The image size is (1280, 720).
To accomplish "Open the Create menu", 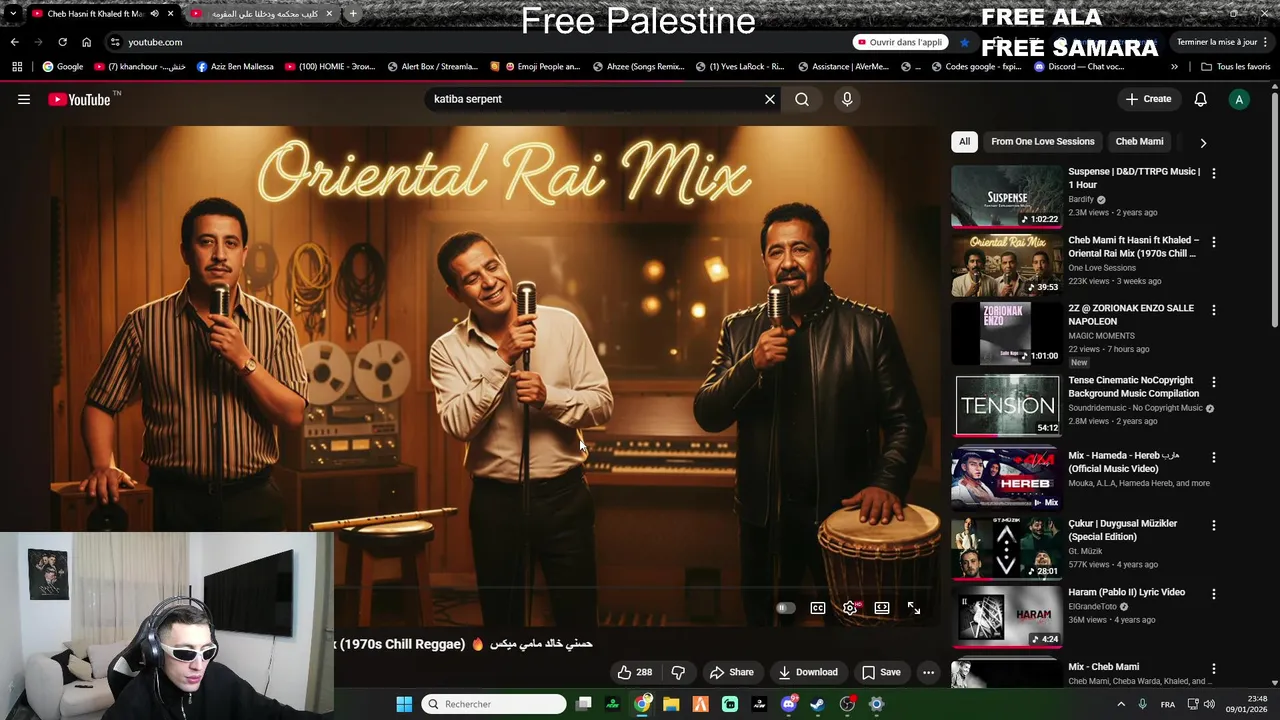I will (1148, 99).
